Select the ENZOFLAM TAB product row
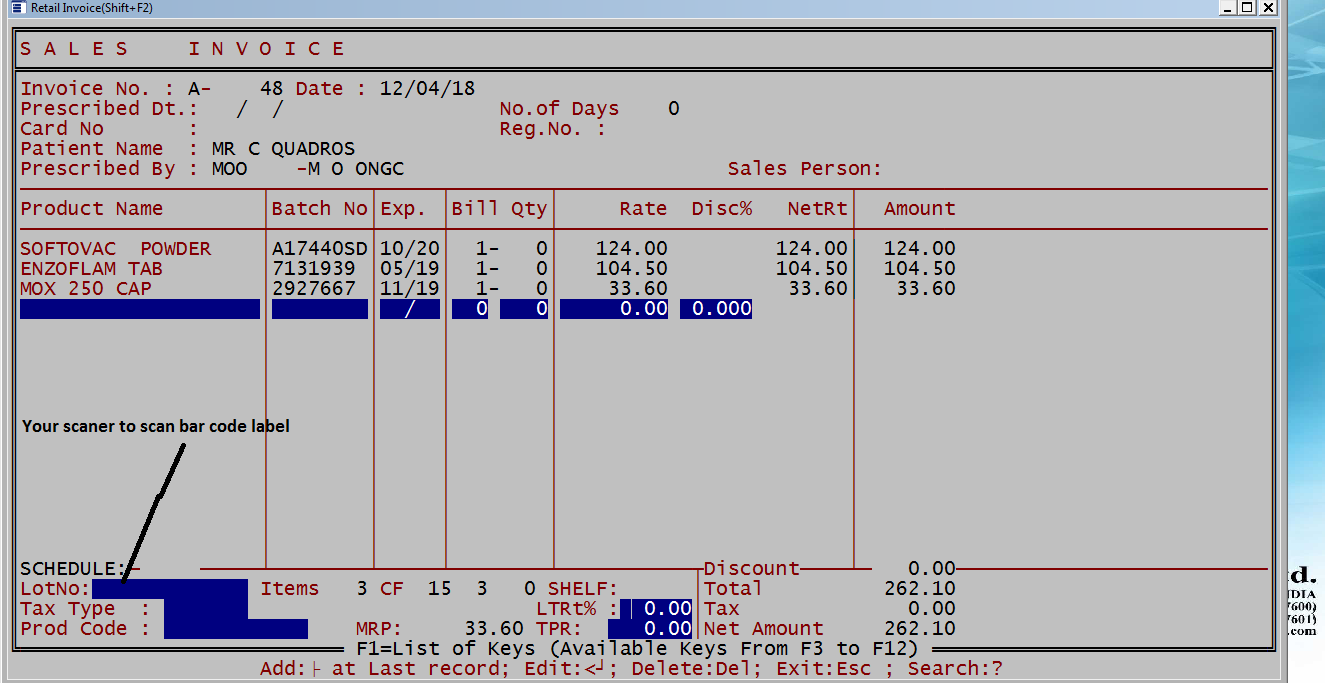 click(91, 269)
